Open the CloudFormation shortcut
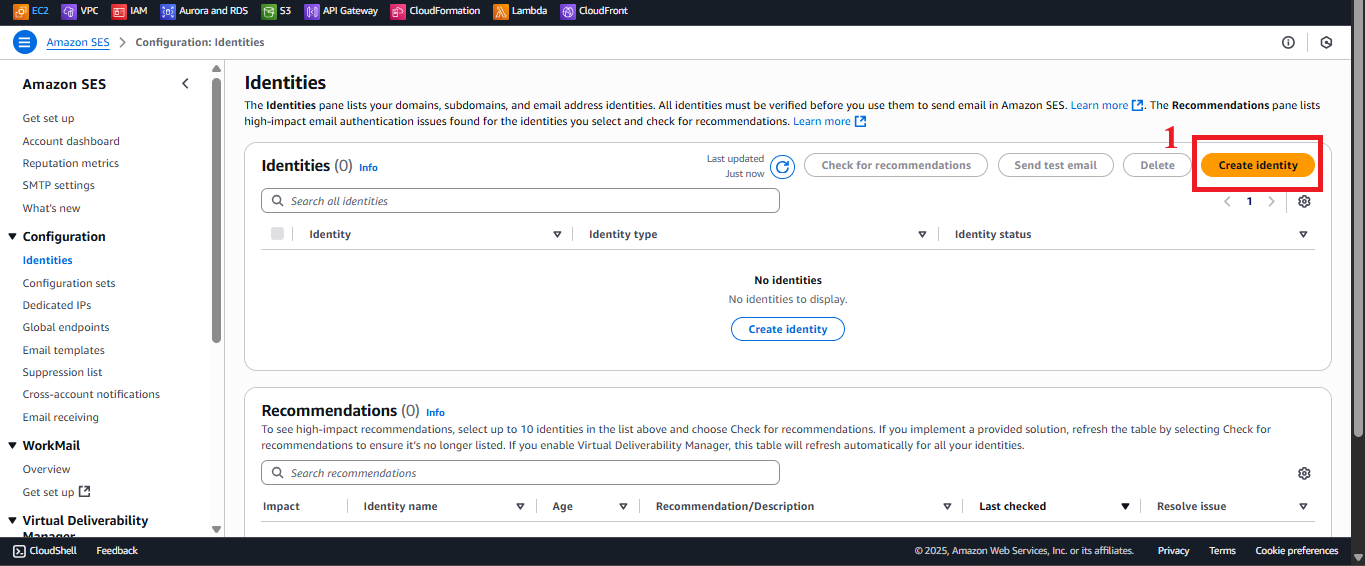This screenshot has width=1365, height=566. pos(435,11)
